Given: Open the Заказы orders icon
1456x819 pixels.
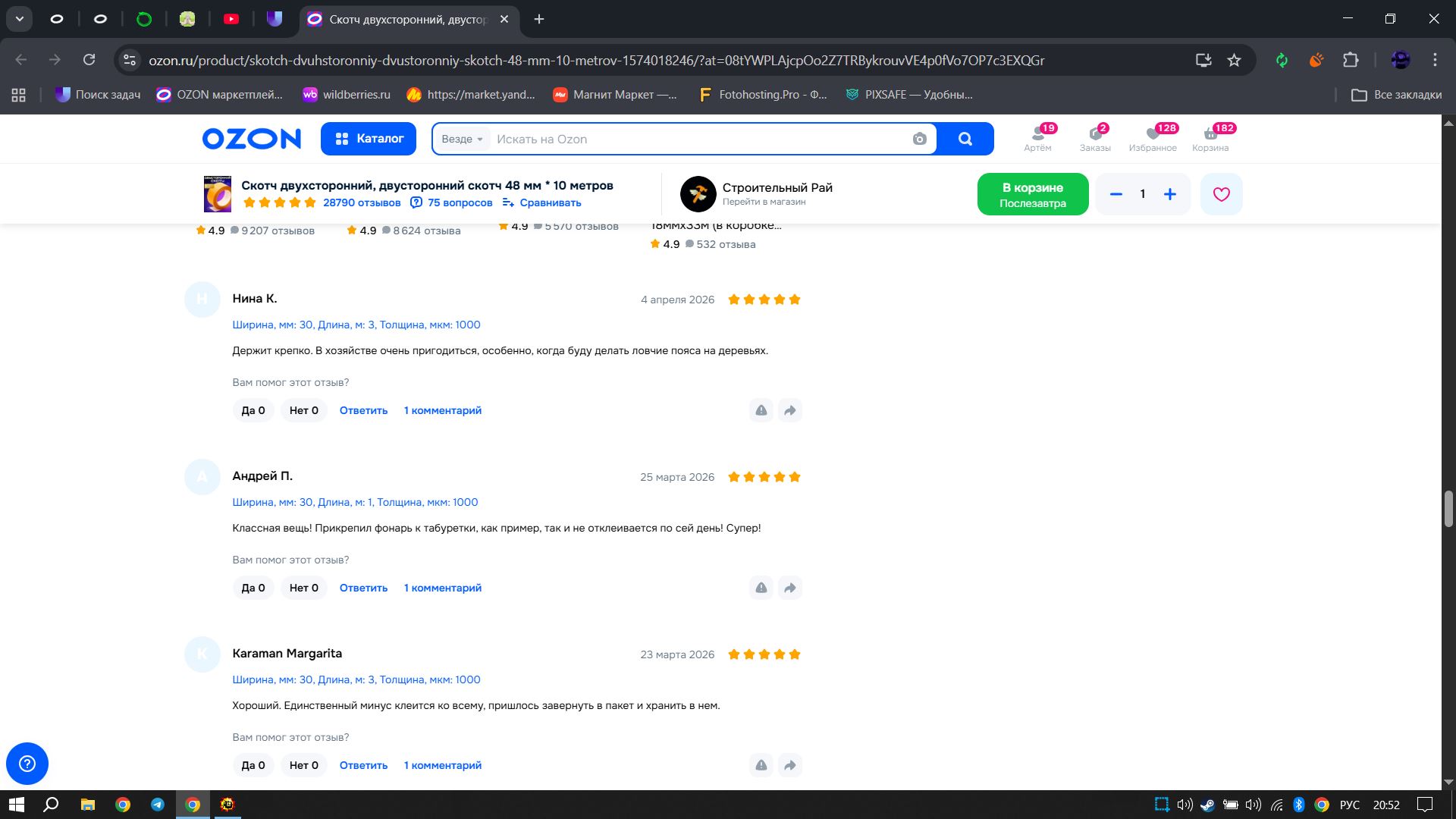Looking at the screenshot, I should pos(1095,138).
